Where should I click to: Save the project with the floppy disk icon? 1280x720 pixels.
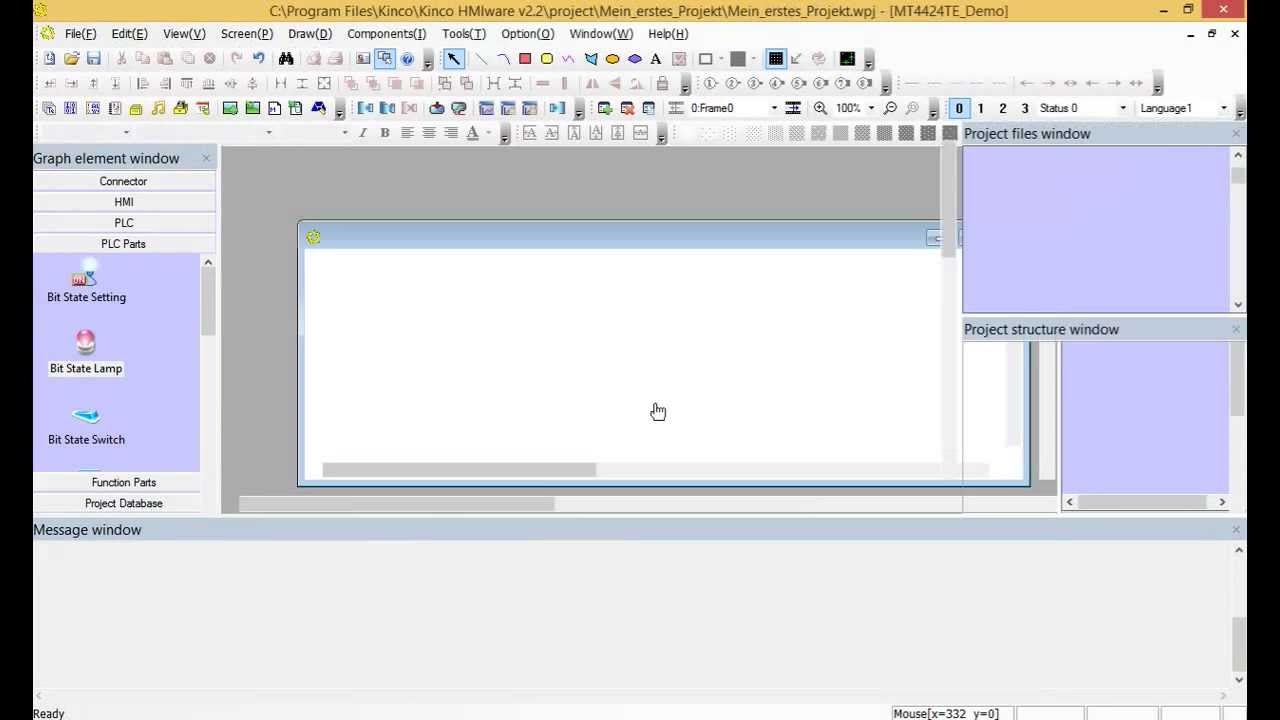93,59
